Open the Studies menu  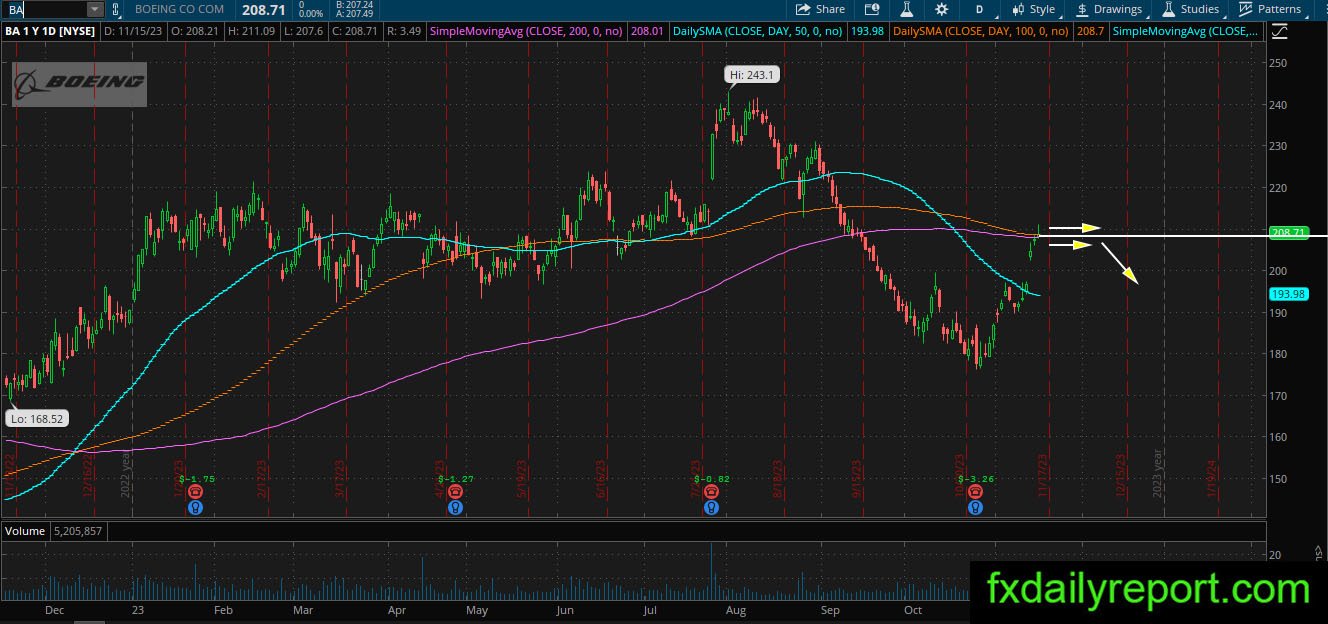pyautogui.click(x=1190, y=9)
